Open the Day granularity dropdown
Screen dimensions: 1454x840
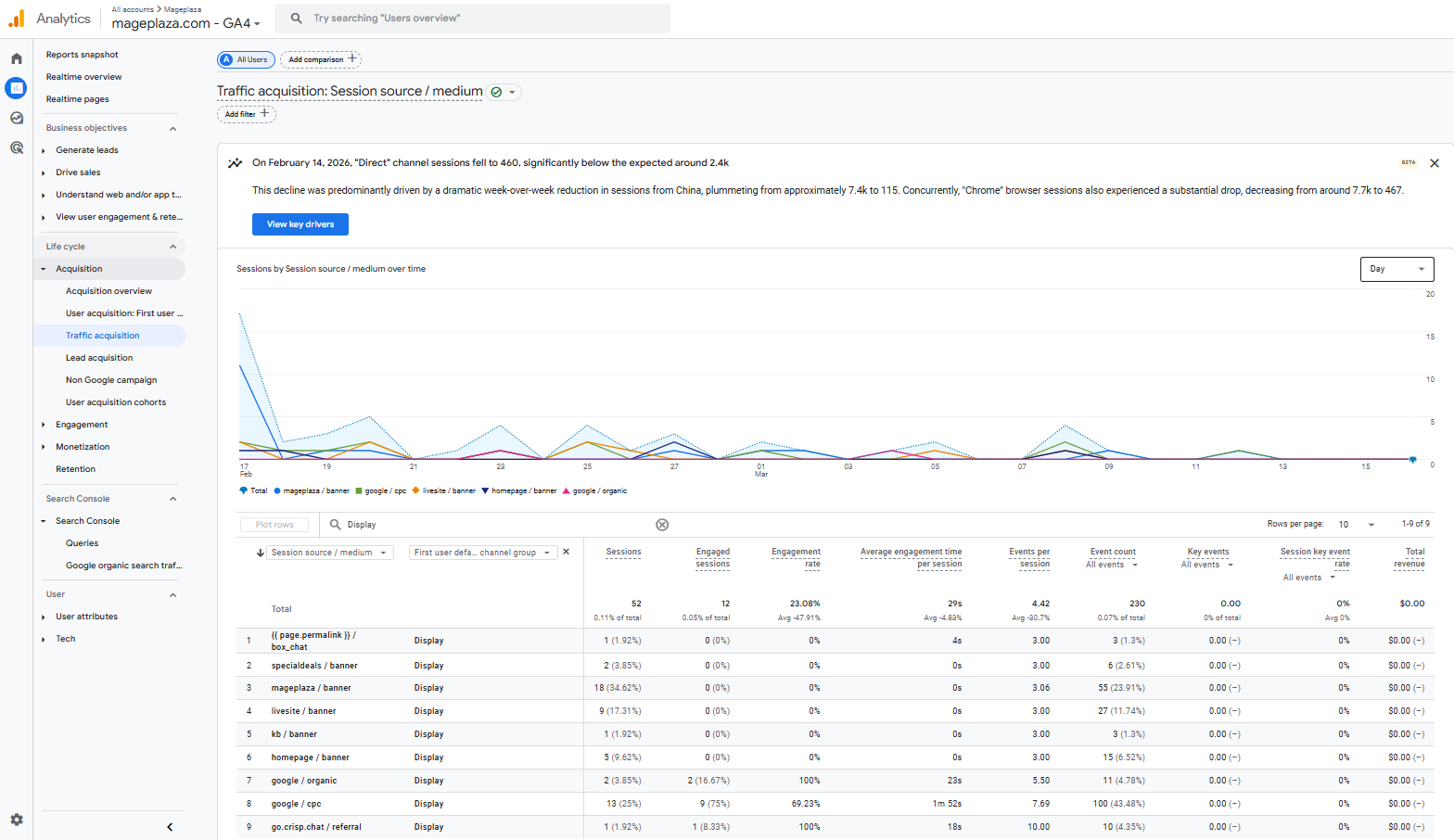tap(1396, 269)
